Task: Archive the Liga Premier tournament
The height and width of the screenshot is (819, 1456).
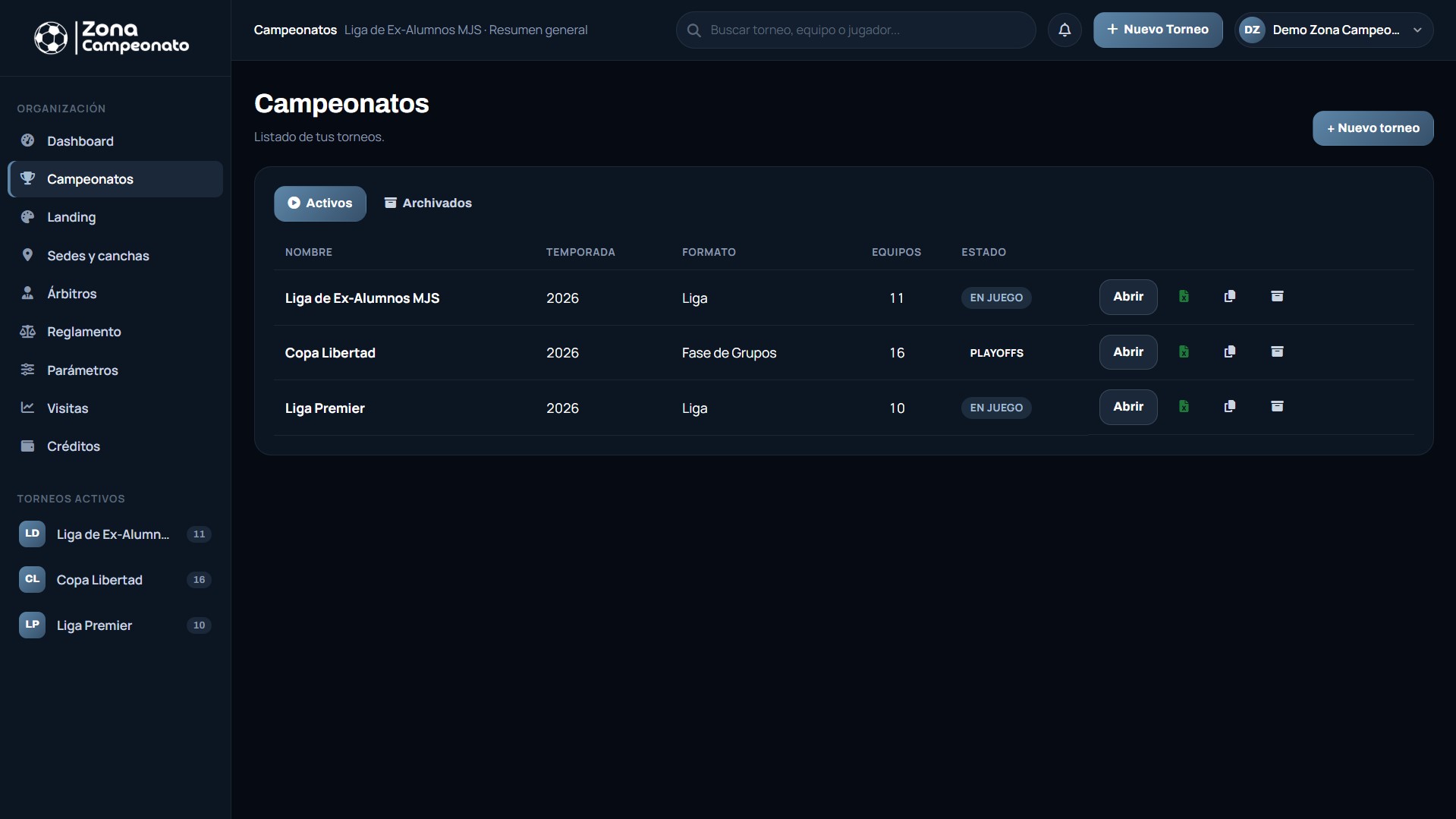Action: (1277, 407)
